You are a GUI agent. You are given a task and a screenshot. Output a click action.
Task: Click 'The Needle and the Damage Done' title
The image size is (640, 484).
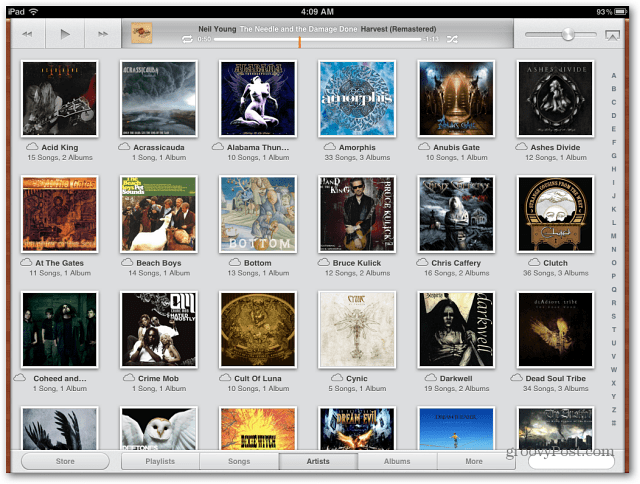point(298,29)
